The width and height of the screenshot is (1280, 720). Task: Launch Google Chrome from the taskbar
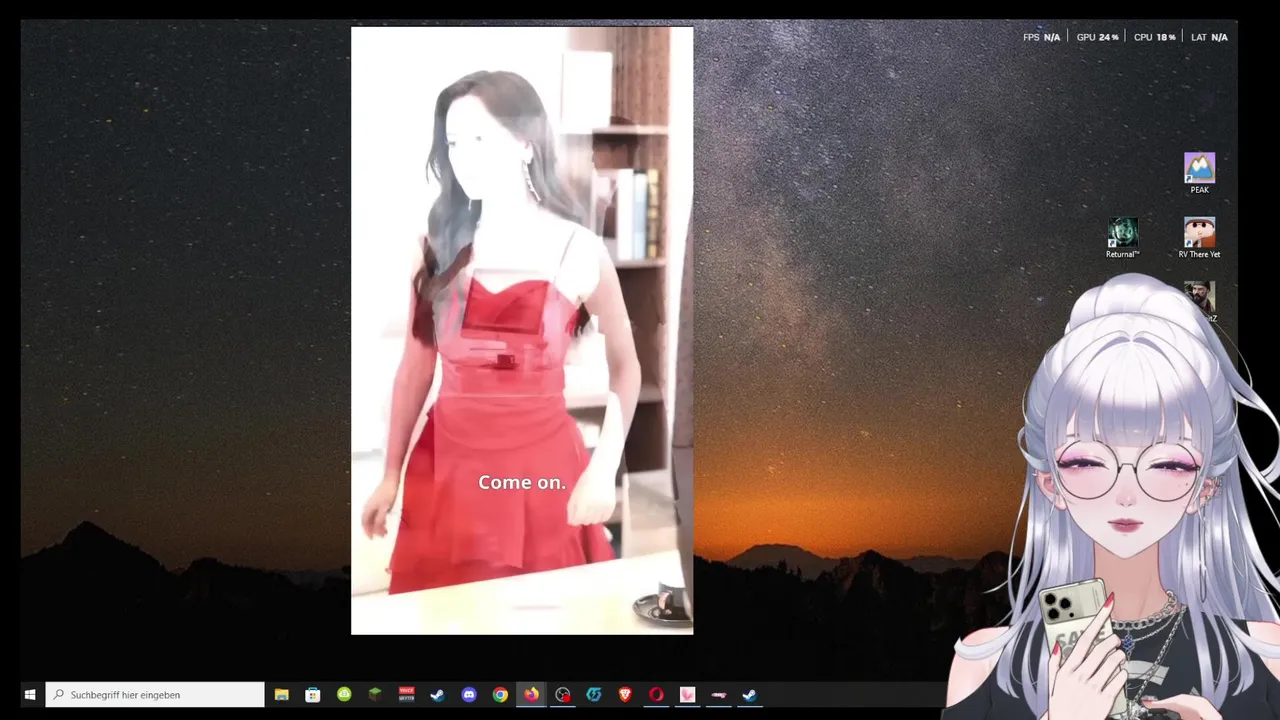coord(500,694)
